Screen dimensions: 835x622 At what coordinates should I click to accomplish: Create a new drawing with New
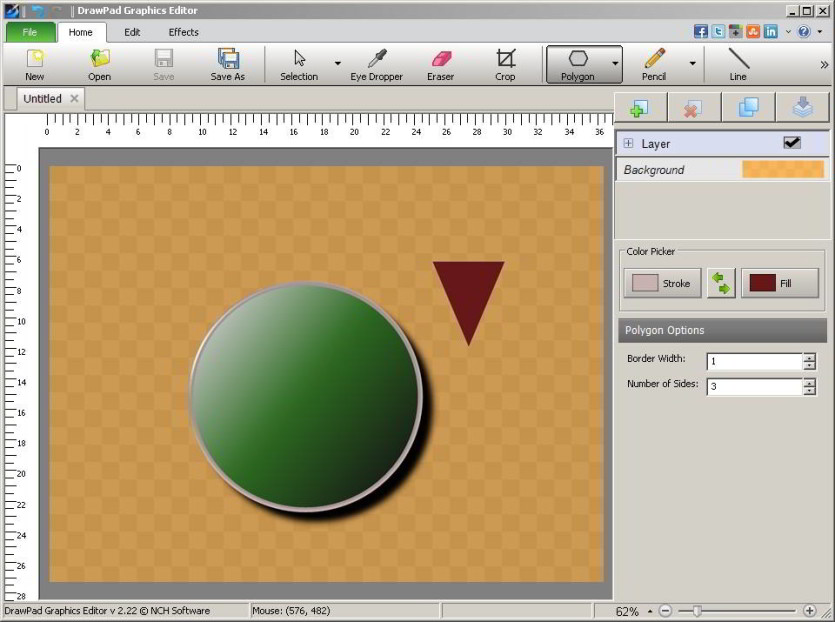35,64
